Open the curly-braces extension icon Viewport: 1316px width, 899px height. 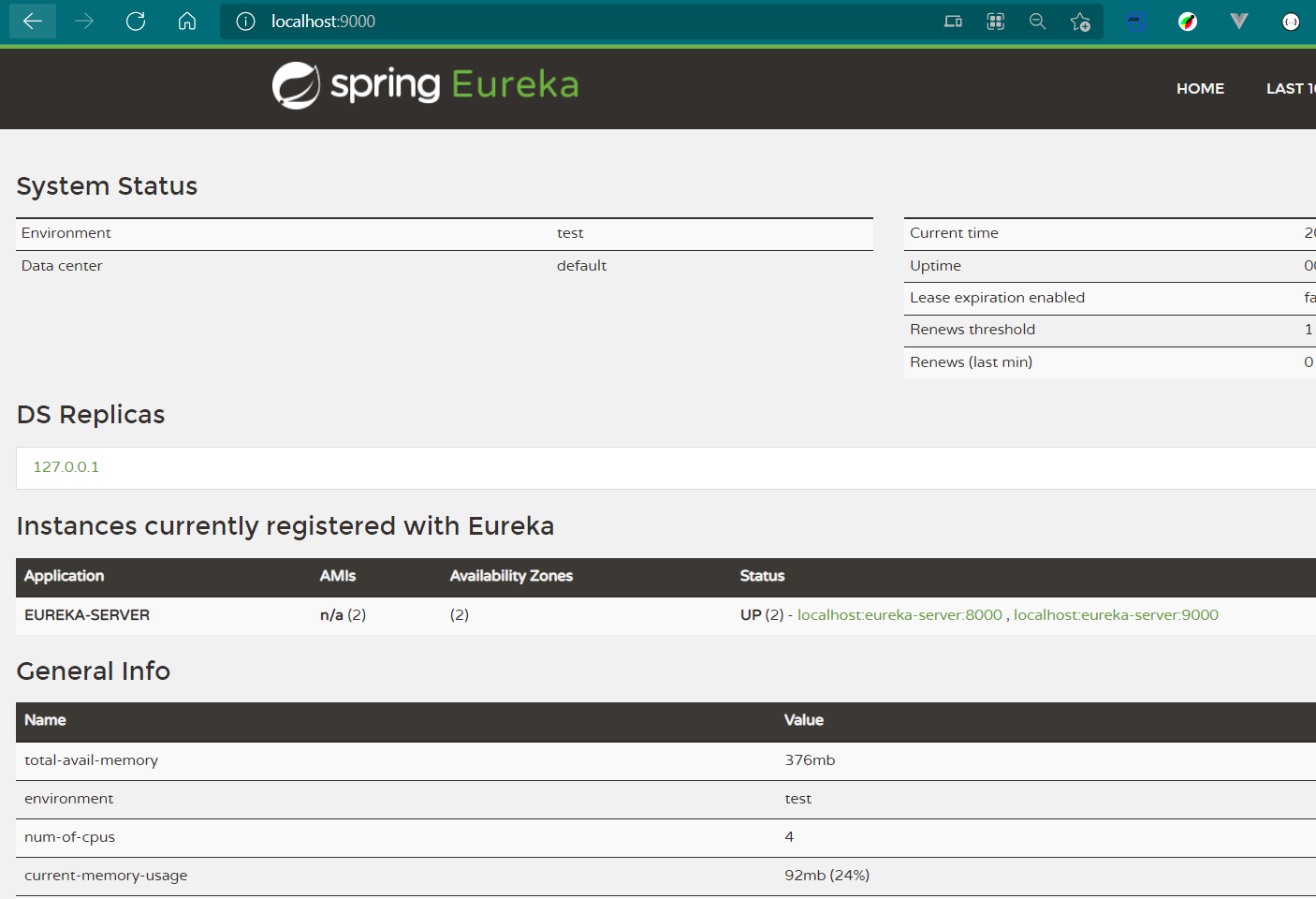pos(1291,22)
